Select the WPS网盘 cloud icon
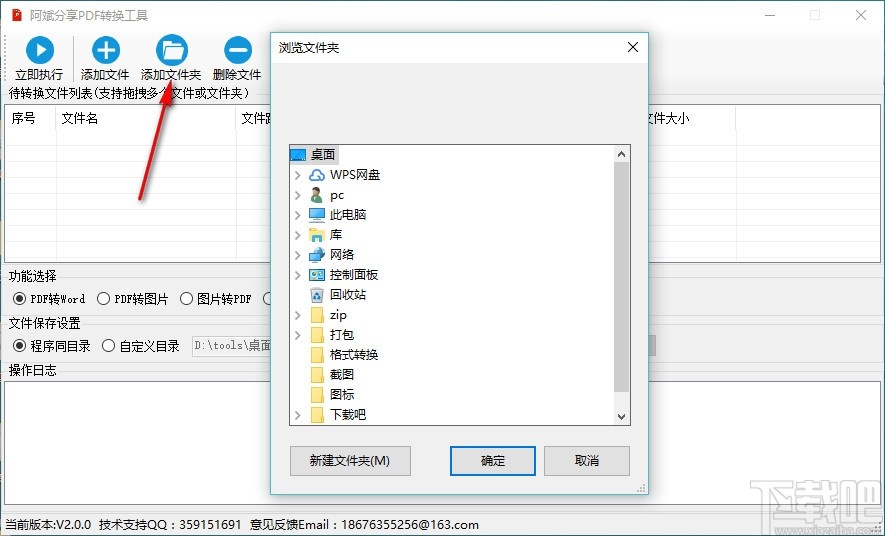This screenshot has height=536, width=885. point(317,175)
